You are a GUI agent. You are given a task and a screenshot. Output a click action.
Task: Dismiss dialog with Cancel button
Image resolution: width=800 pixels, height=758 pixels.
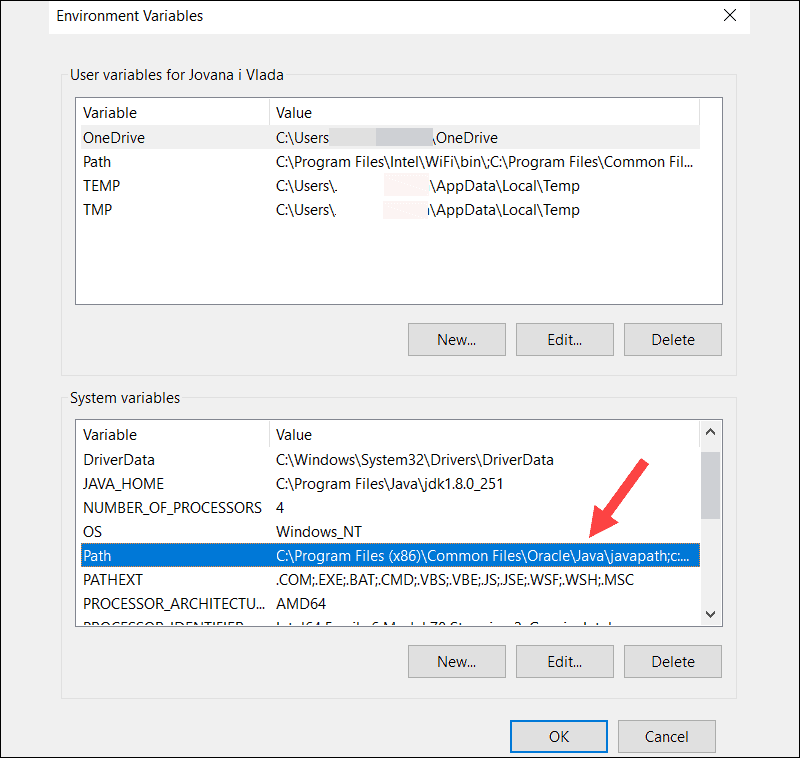[x=667, y=737]
